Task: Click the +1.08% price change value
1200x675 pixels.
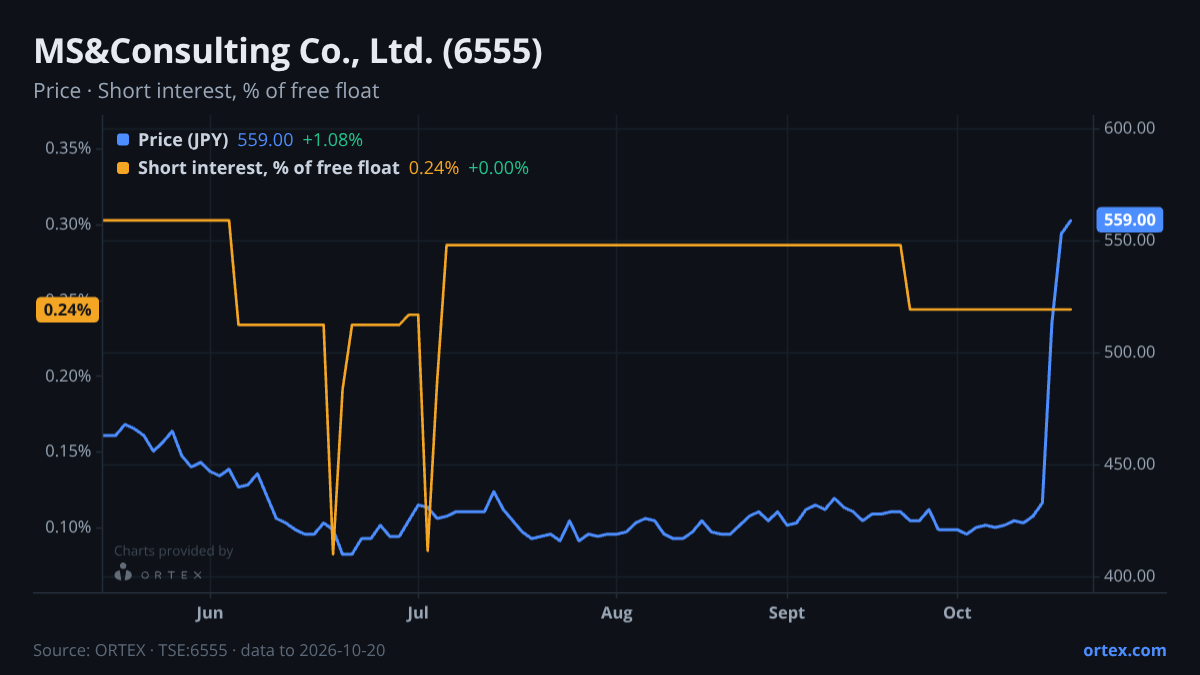Action: (x=332, y=140)
